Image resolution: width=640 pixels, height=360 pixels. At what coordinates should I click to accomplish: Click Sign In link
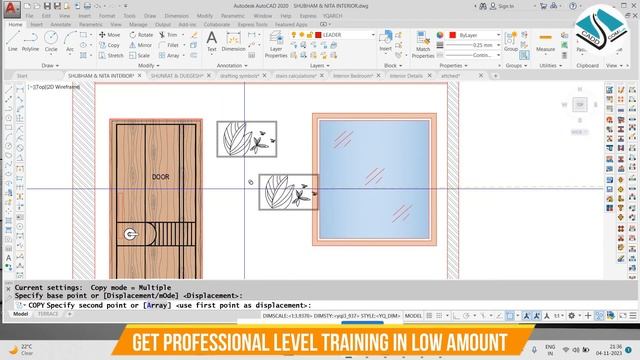tap(506, 6)
